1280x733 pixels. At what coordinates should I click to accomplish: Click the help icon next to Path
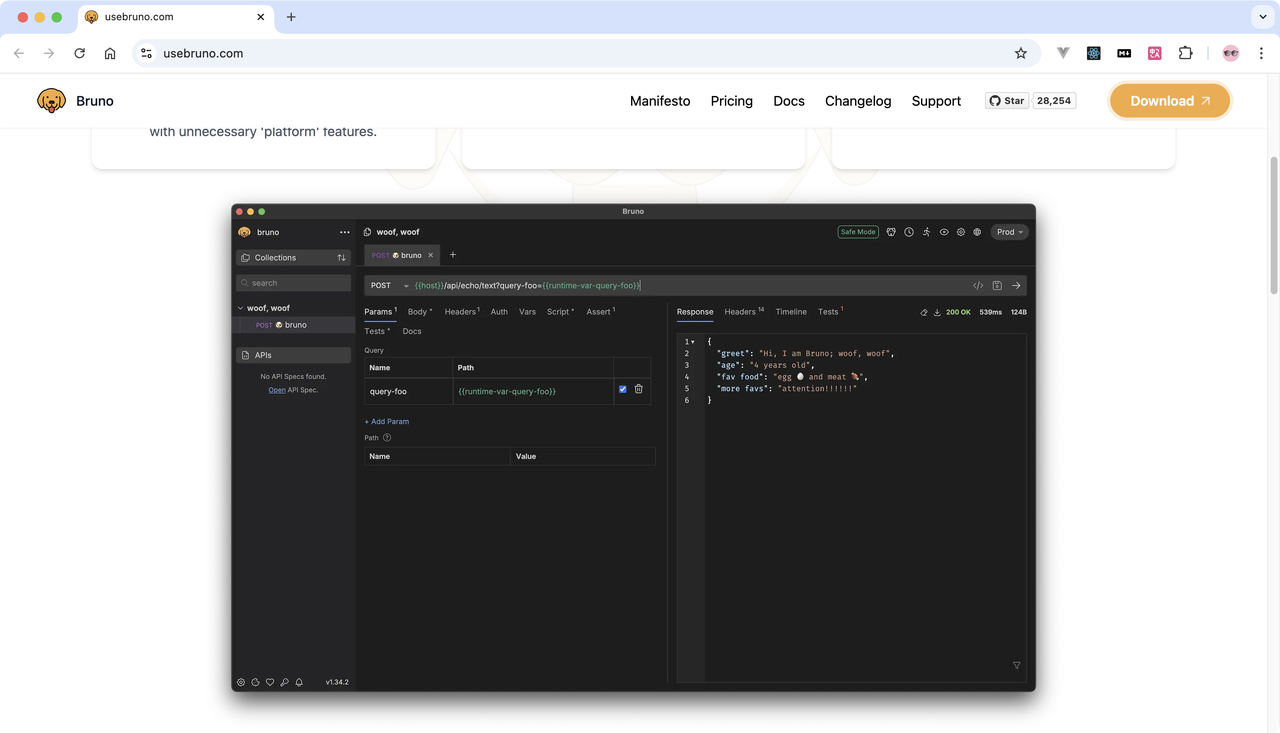pos(387,438)
